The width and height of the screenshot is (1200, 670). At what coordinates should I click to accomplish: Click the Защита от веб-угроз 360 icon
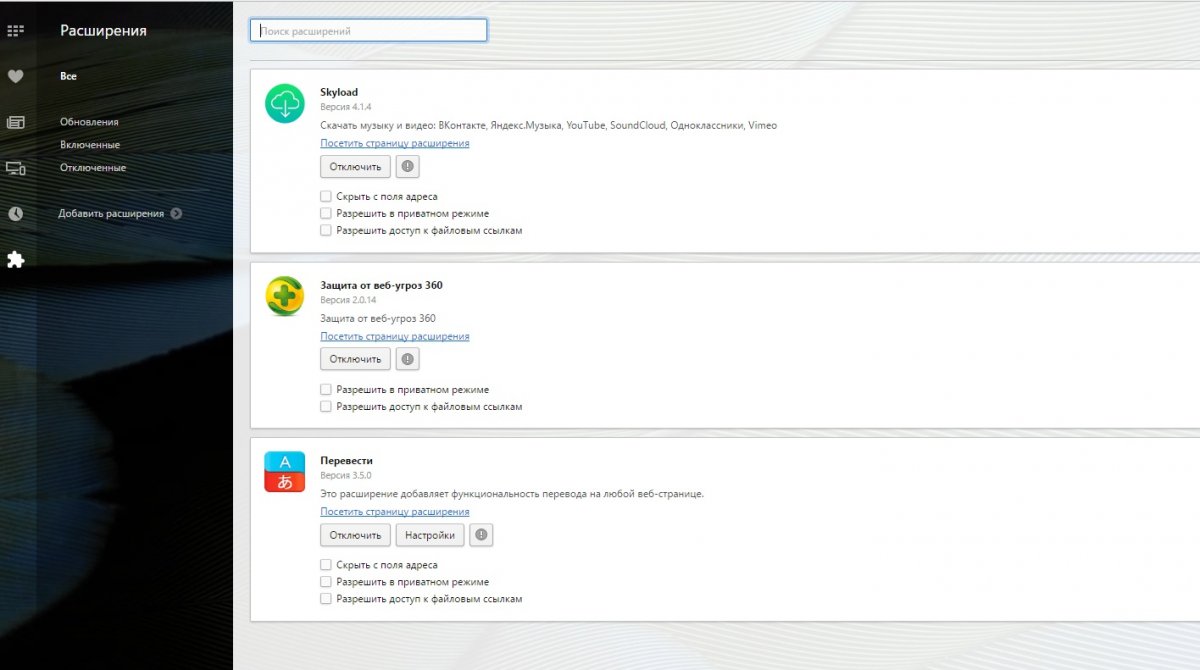point(285,297)
